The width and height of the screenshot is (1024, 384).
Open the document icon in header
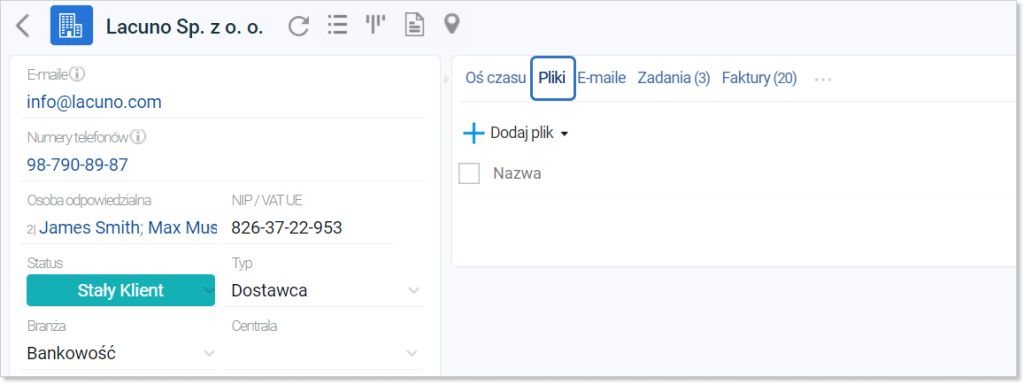(414, 25)
